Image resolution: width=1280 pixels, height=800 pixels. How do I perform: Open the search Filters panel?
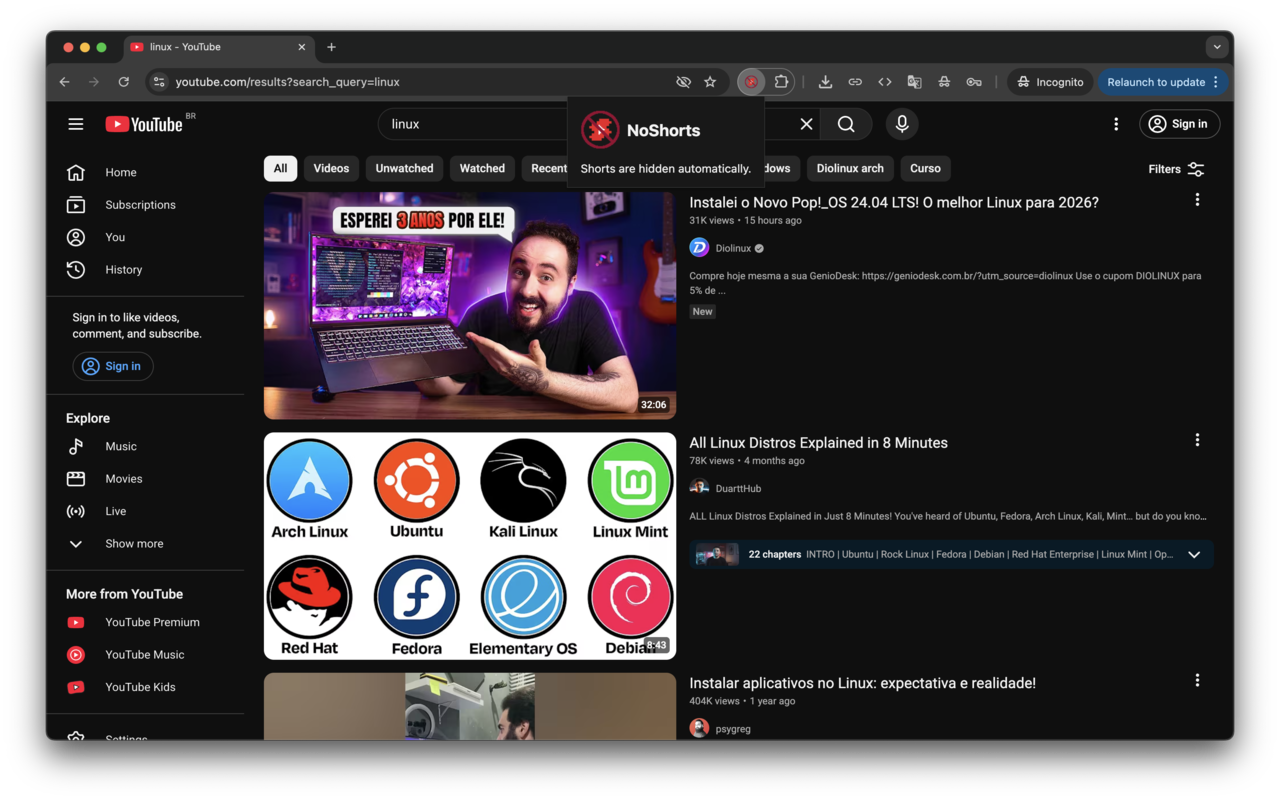pos(1176,169)
